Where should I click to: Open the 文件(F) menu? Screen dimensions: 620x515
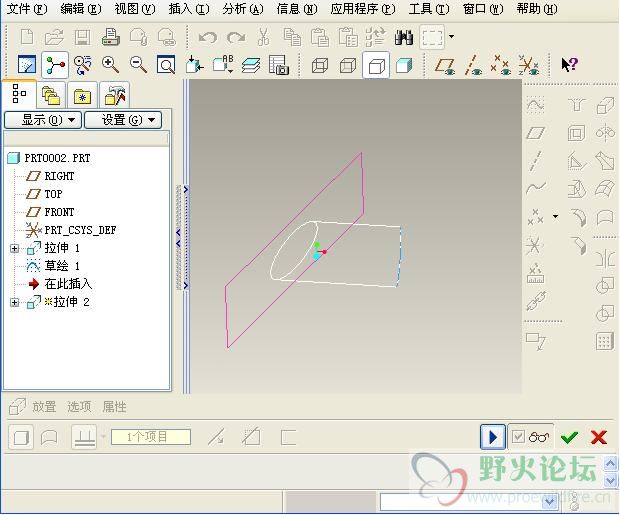[x=27, y=9]
